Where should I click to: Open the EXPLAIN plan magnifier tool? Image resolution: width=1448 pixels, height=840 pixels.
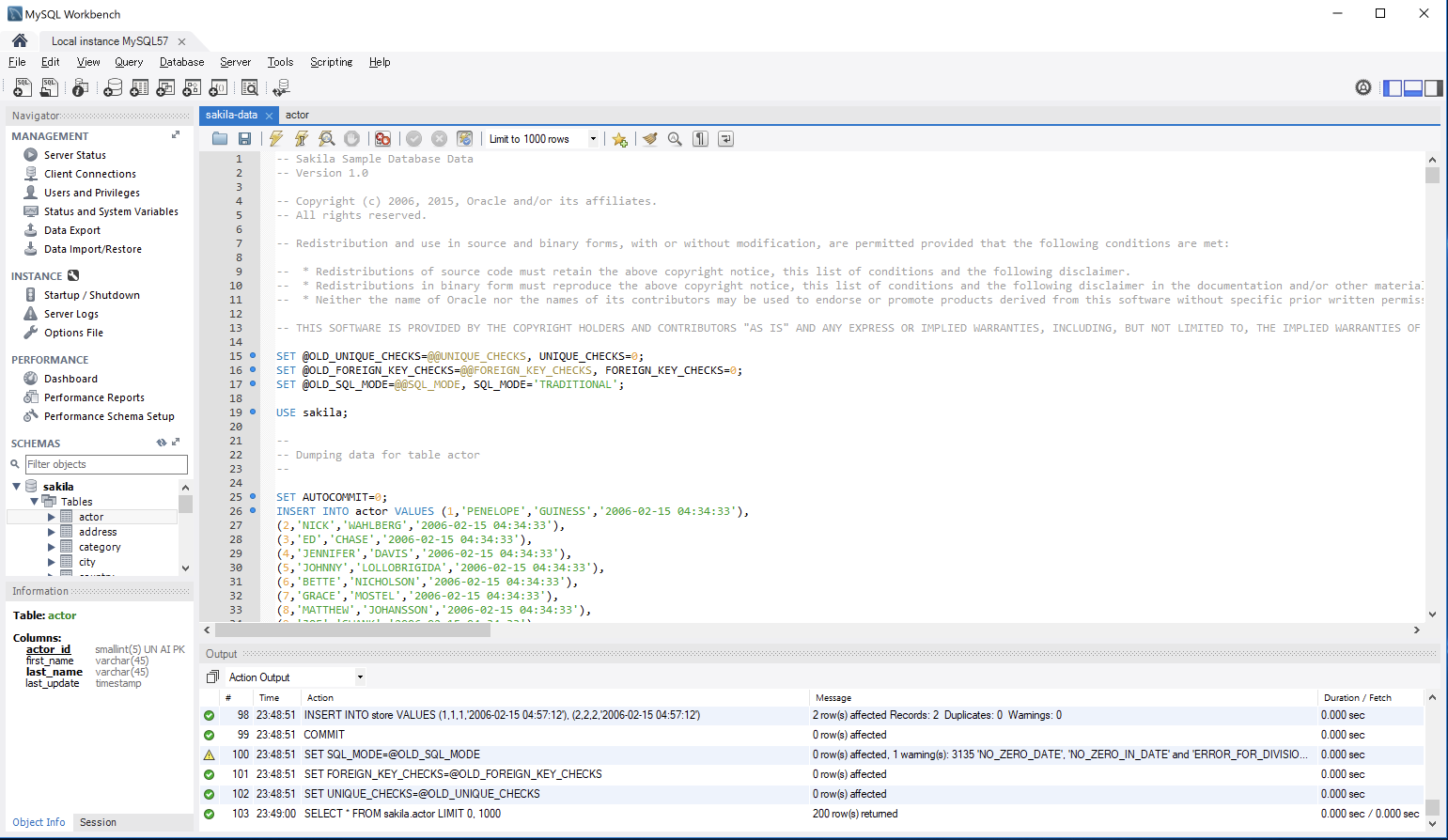(x=325, y=138)
